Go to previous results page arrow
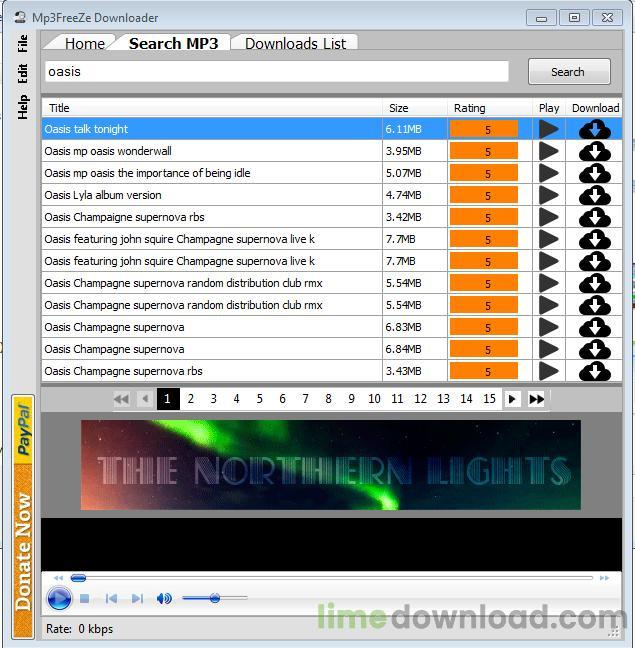Viewport: 635px width, 648px height. 145,399
